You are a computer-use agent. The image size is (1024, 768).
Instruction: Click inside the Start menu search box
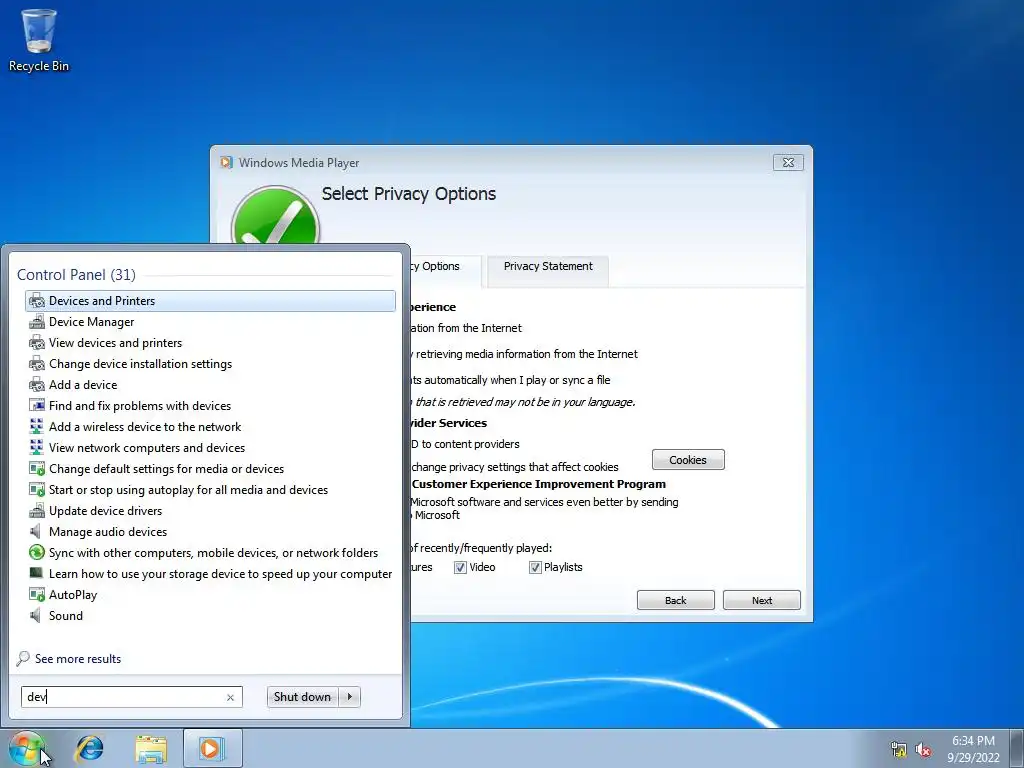123,697
